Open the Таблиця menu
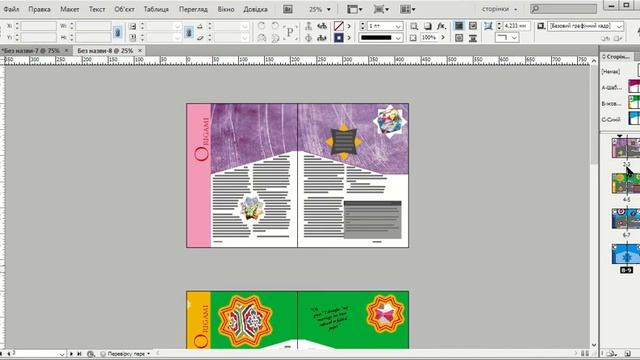640x360 pixels. [x=156, y=9]
